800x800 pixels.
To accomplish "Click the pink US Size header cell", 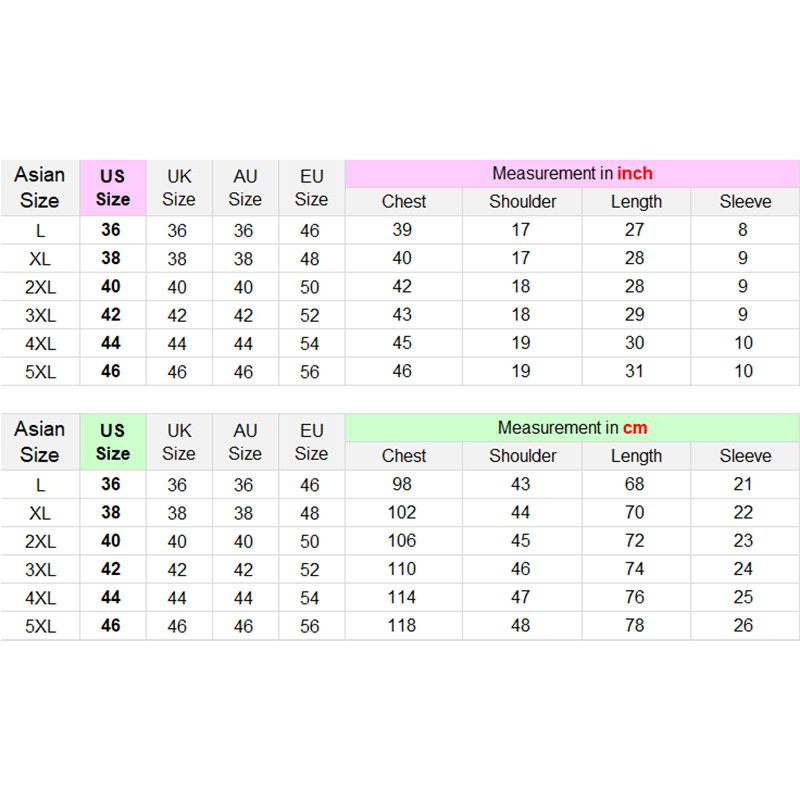I will tap(113, 187).
